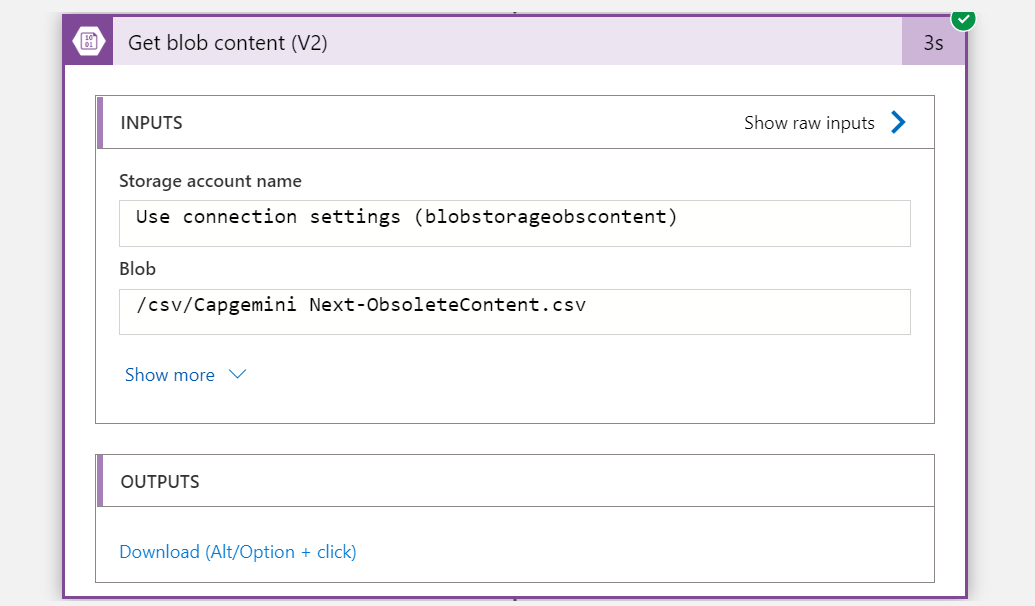Expand Show more to reveal hidden inputs
Screen dimensions: 1035x606
169,374
